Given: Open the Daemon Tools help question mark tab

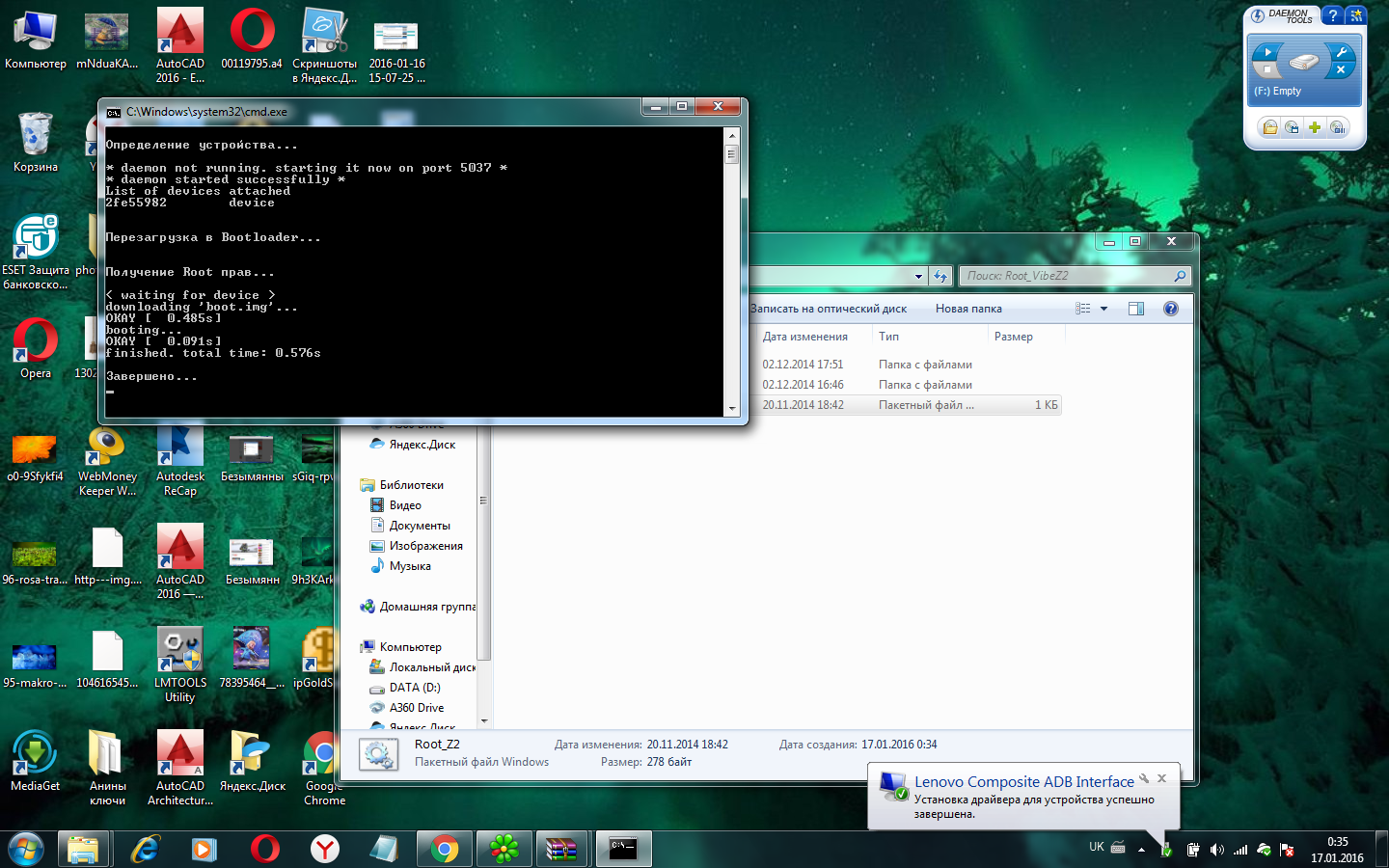Looking at the screenshot, I should pos(1332,15).
